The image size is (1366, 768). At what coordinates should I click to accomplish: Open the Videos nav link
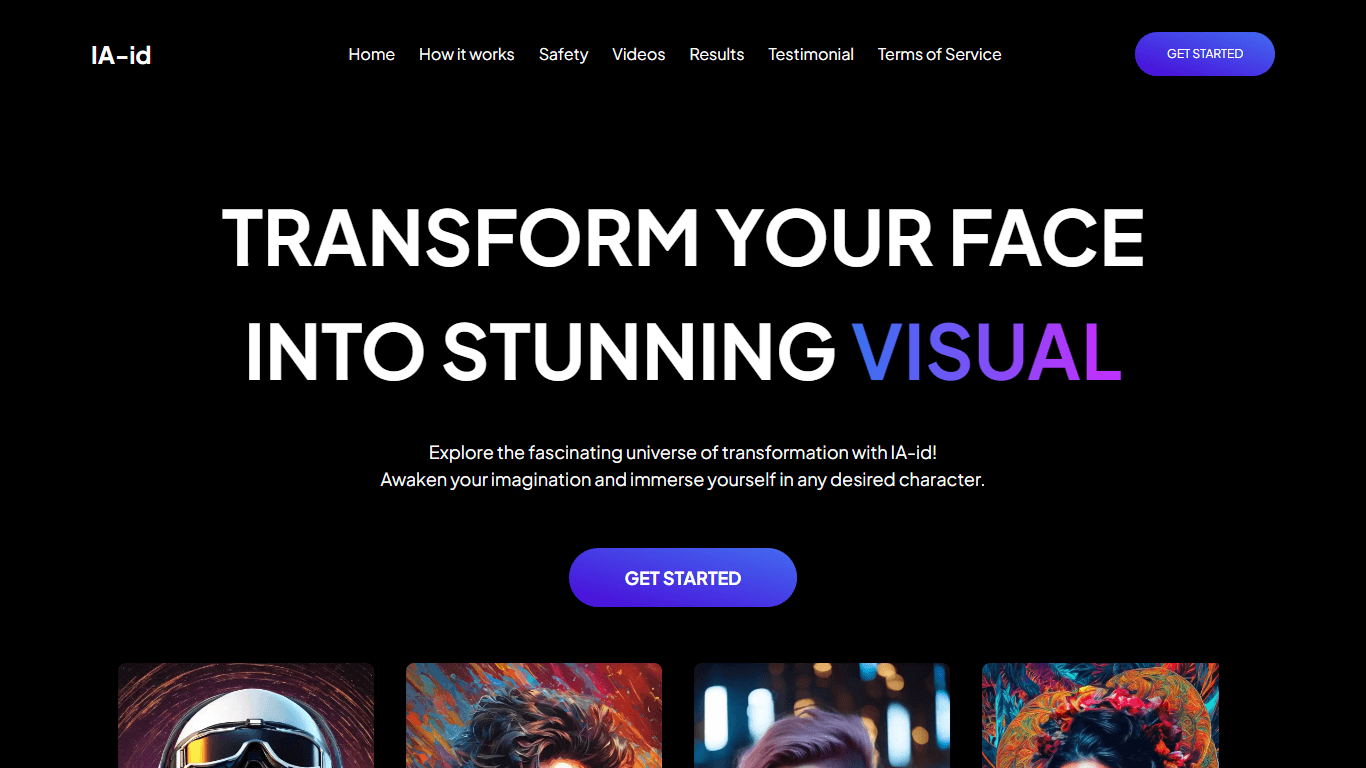point(638,54)
